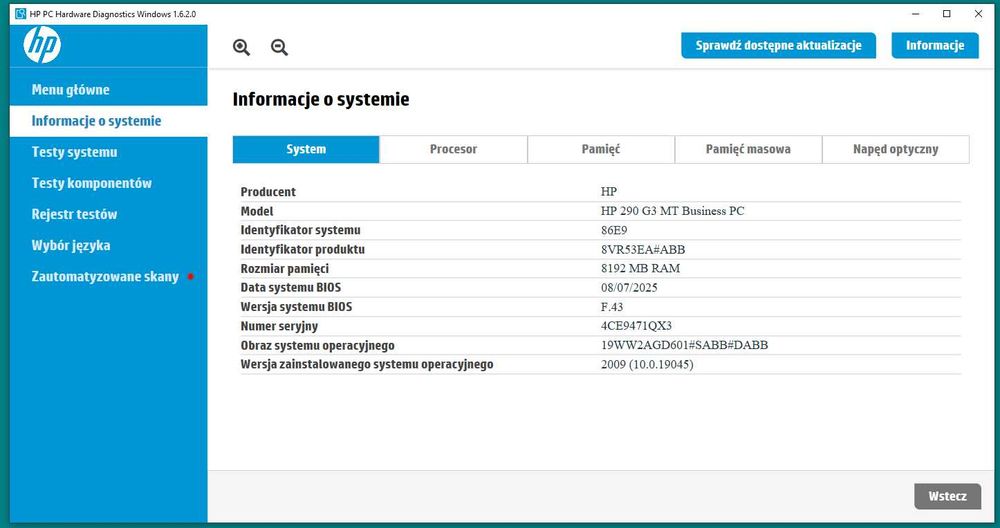Switch to the Pamięć tab
1000x528 pixels.
601,149
